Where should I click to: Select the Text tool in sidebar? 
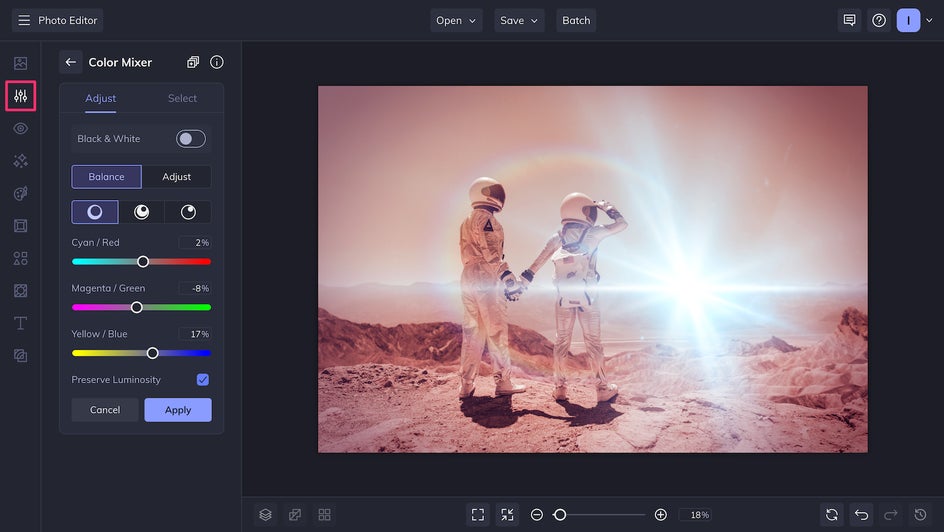tap(20, 323)
